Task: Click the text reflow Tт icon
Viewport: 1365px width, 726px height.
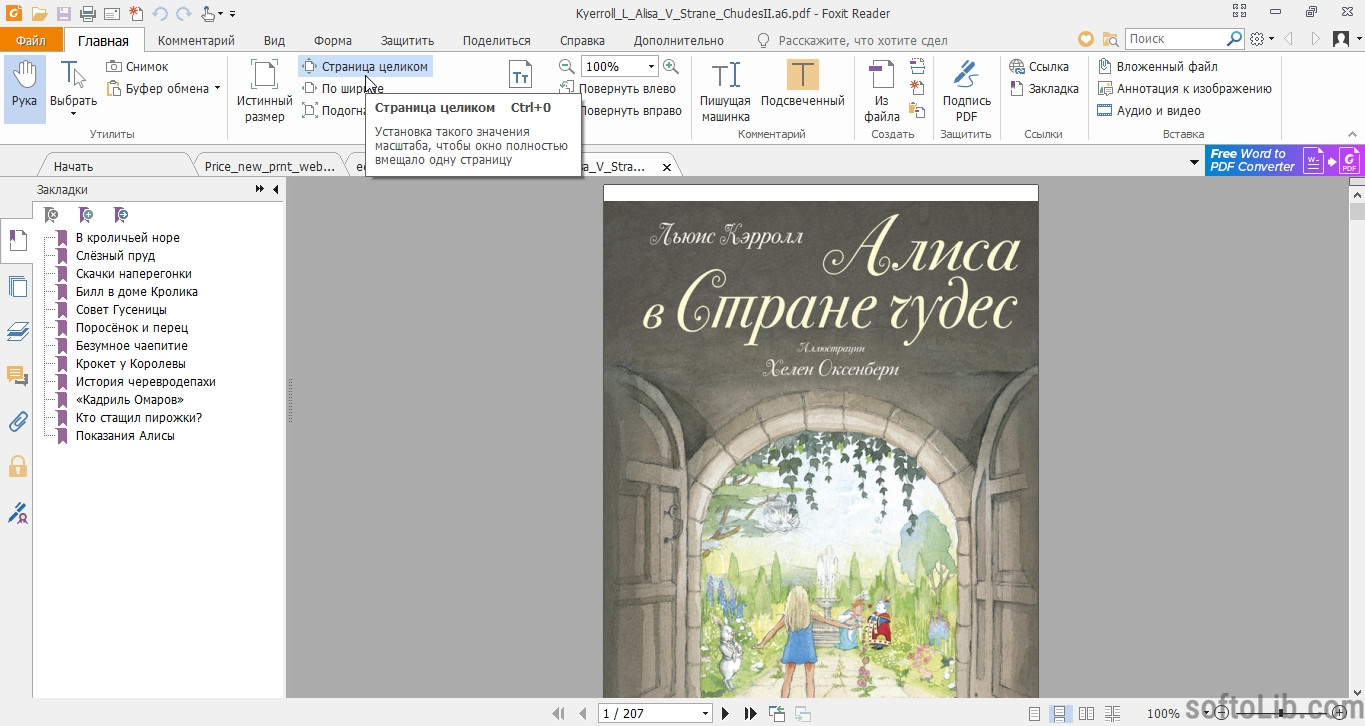Action: pyautogui.click(x=521, y=76)
